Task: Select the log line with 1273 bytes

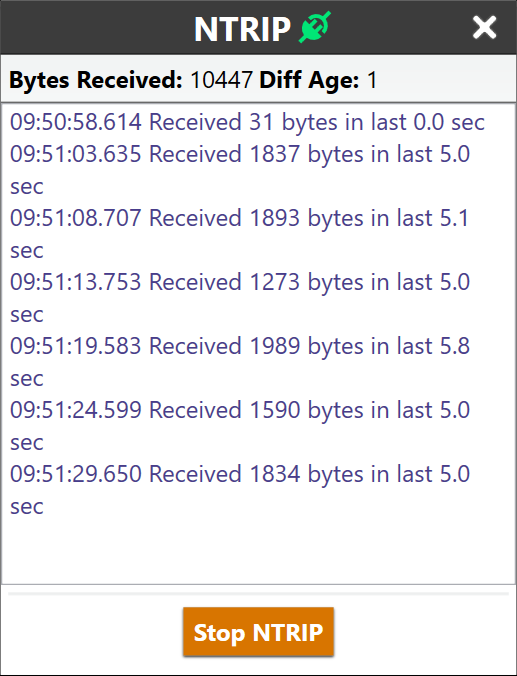Action: [240, 298]
